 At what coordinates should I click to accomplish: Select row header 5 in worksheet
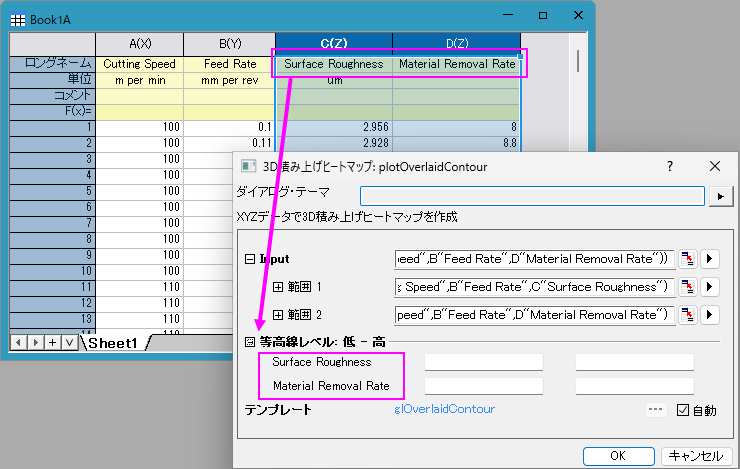[52, 192]
